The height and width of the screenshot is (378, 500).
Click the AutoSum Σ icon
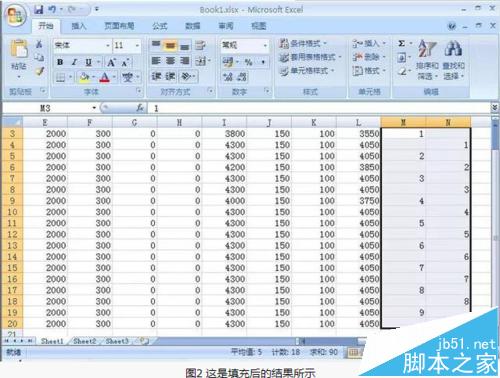click(x=402, y=43)
